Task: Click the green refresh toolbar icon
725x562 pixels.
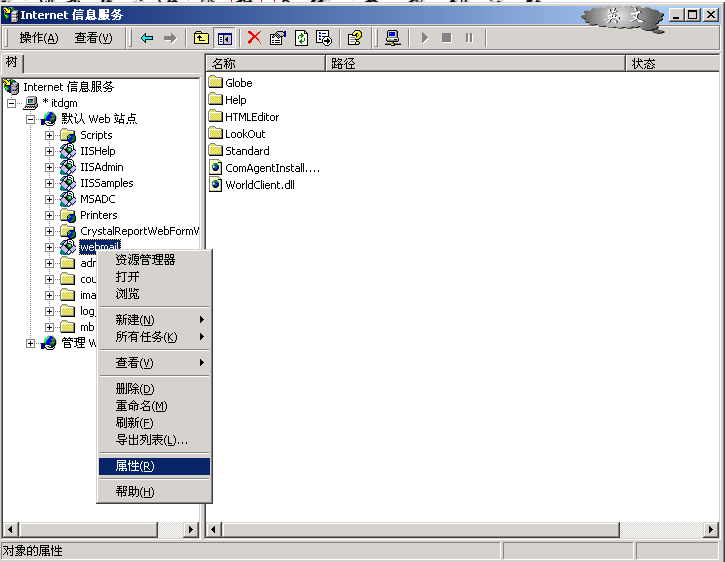Action: click(x=300, y=38)
